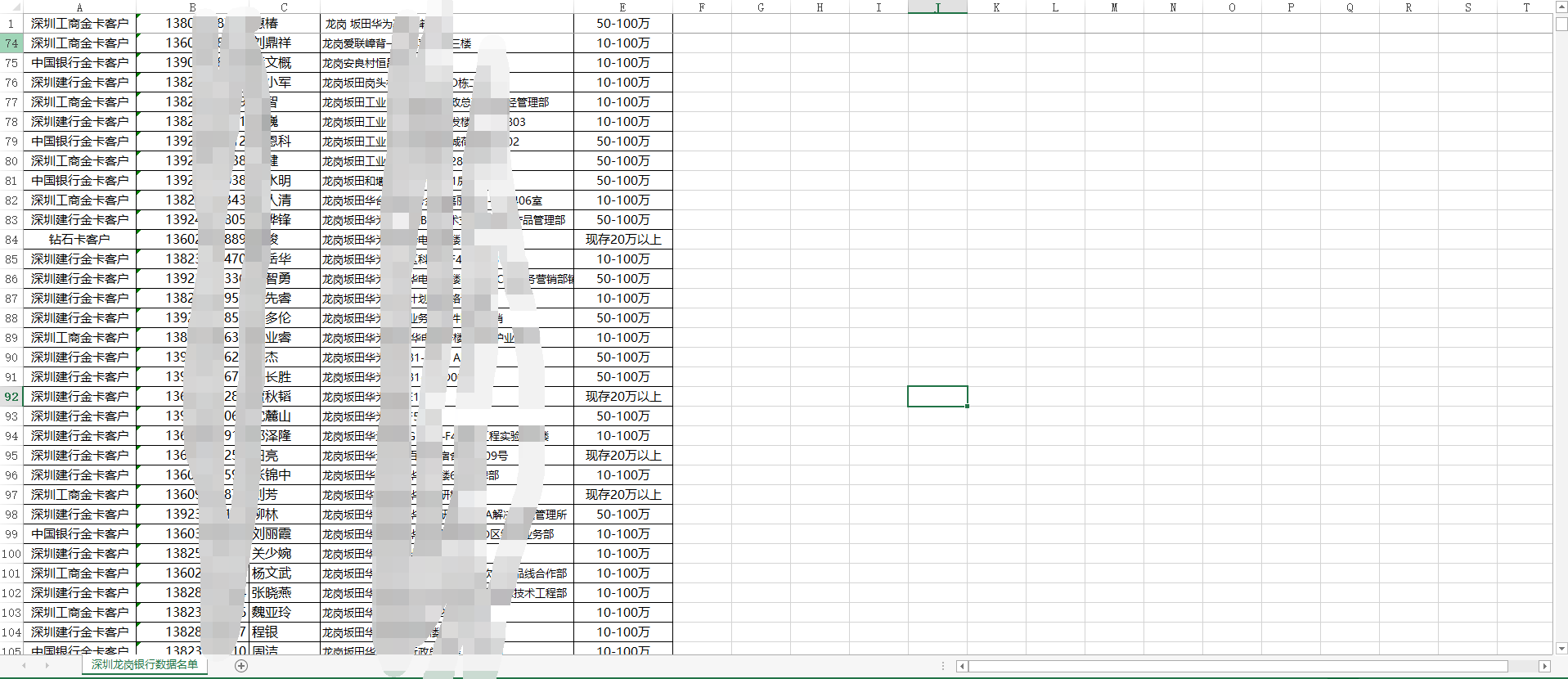This screenshot has width=1568, height=679.
Task: Click the vertical scrollbar up arrow
Action: (x=1561, y=7)
